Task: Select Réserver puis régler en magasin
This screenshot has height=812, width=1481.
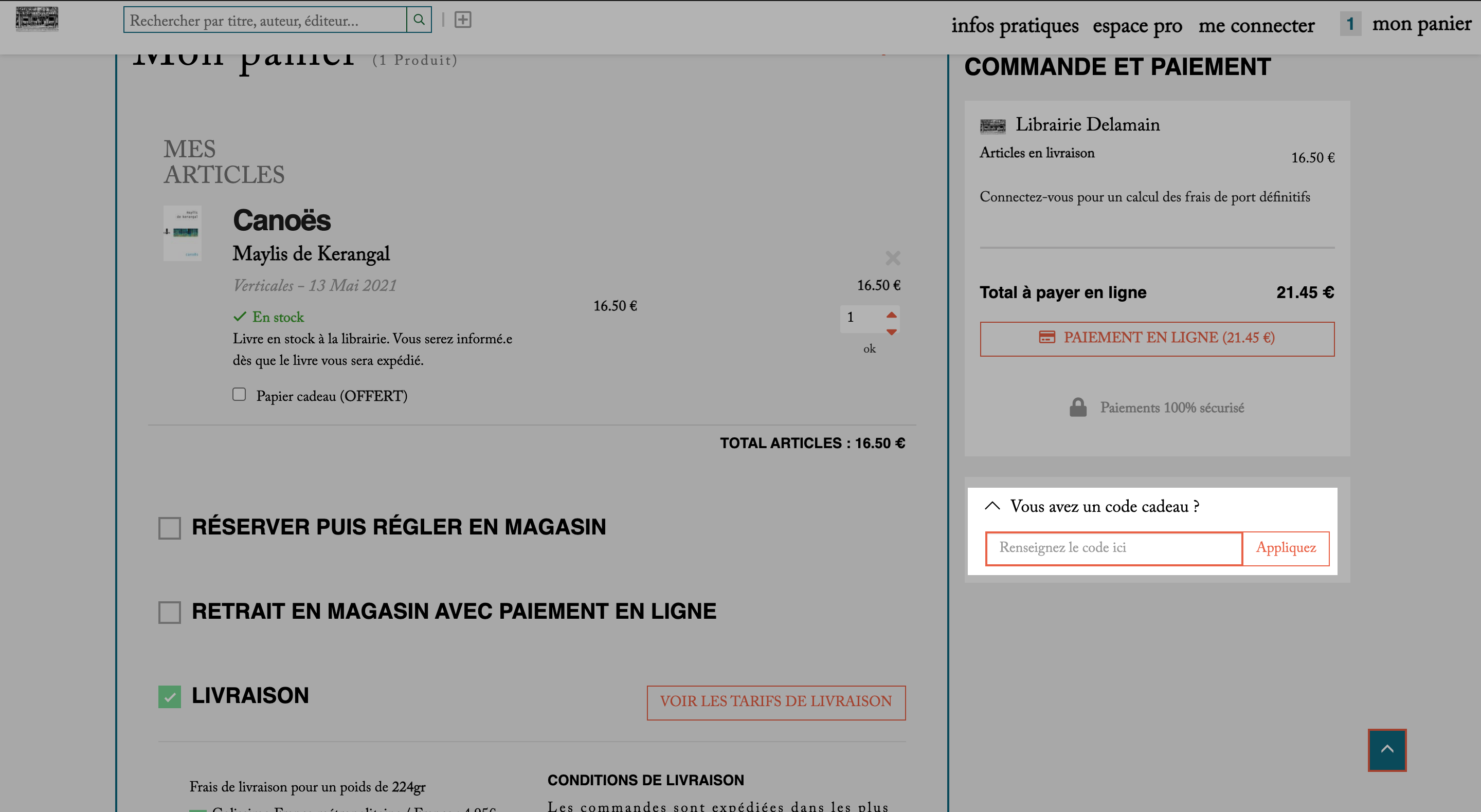Action: pyautogui.click(x=170, y=527)
